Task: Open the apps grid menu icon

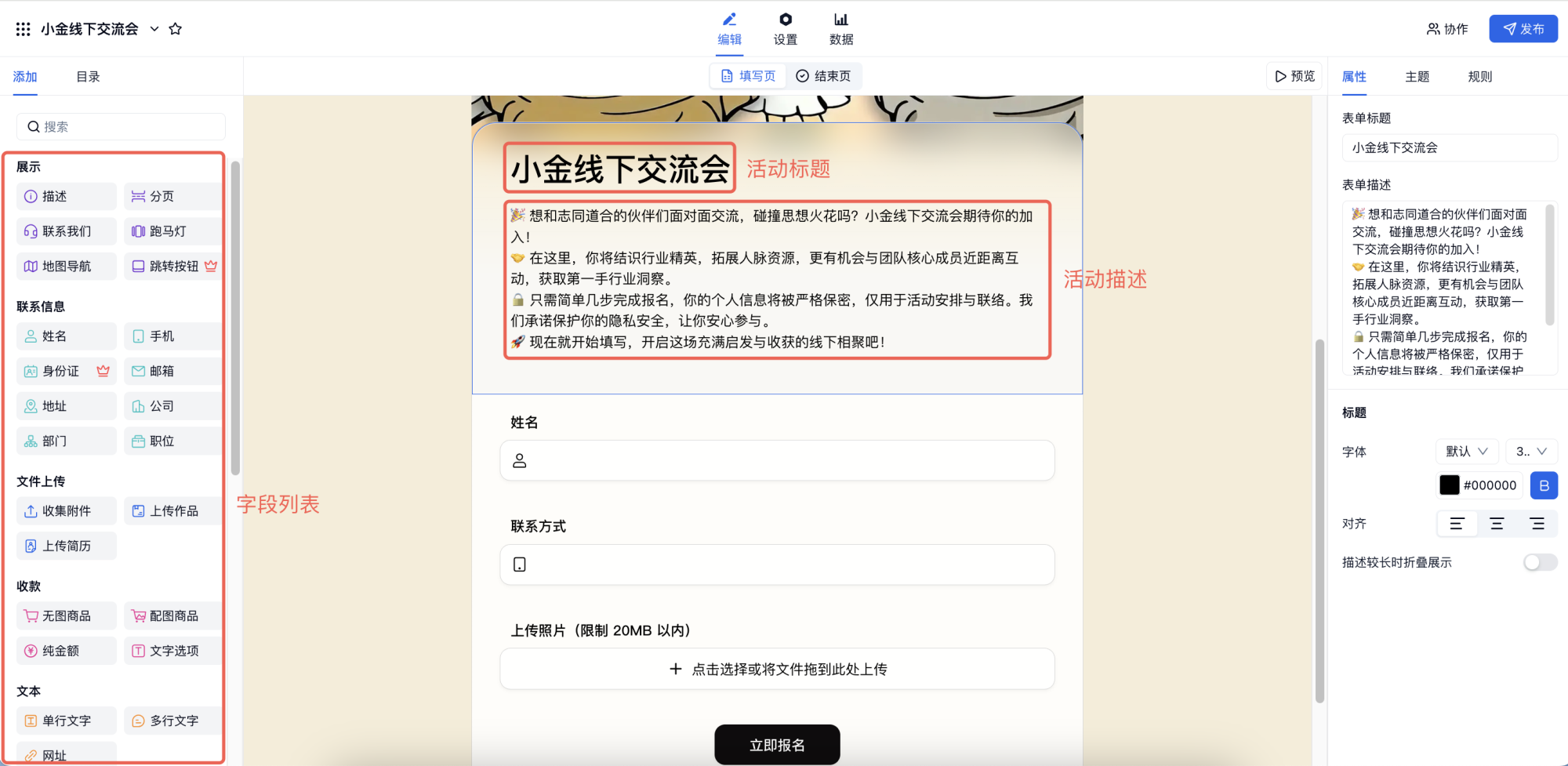Action: (23, 29)
